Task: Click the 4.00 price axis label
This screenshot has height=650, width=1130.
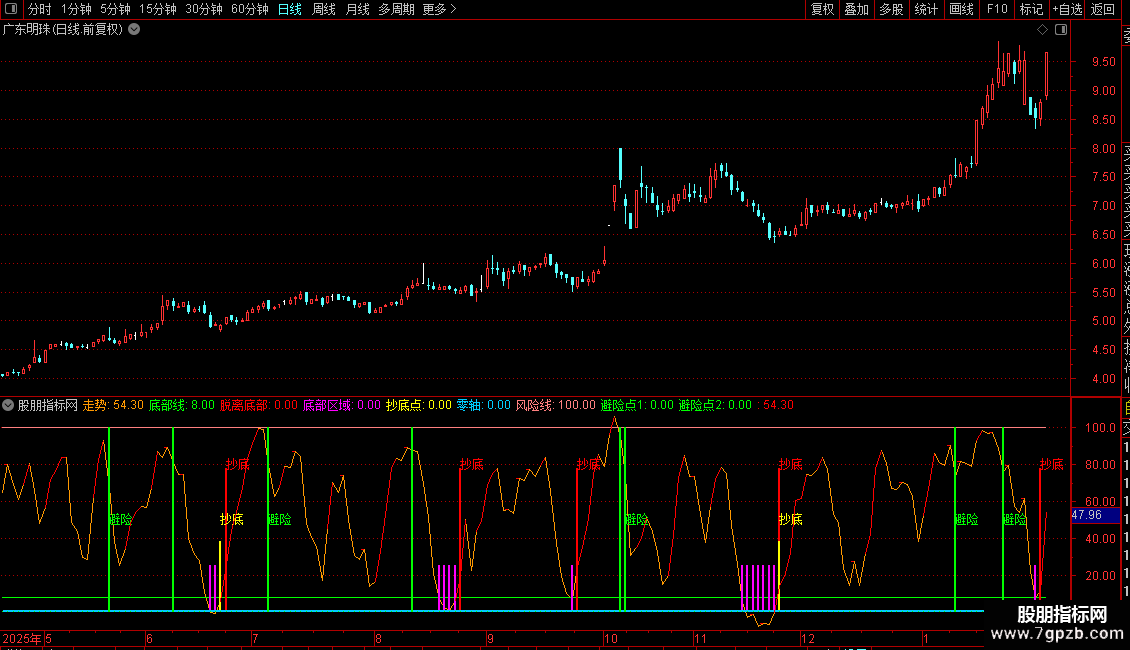Action: (x=1104, y=379)
